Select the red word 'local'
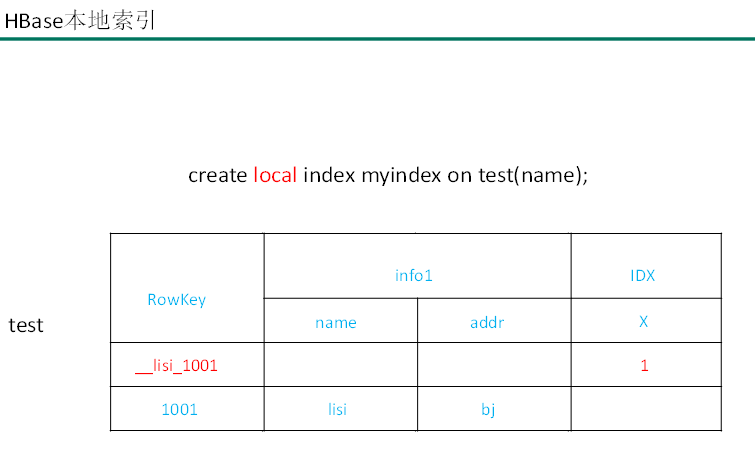Screen dimensions: 755x471 275,175
